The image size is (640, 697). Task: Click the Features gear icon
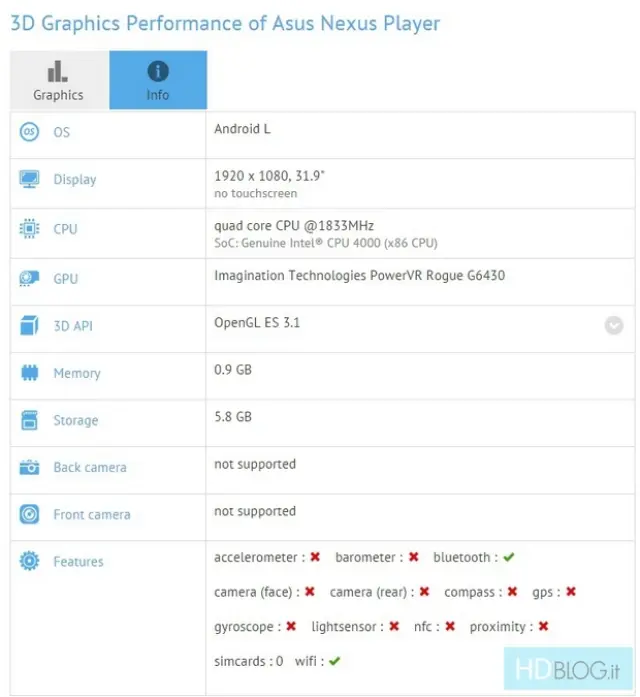[x=29, y=562]
